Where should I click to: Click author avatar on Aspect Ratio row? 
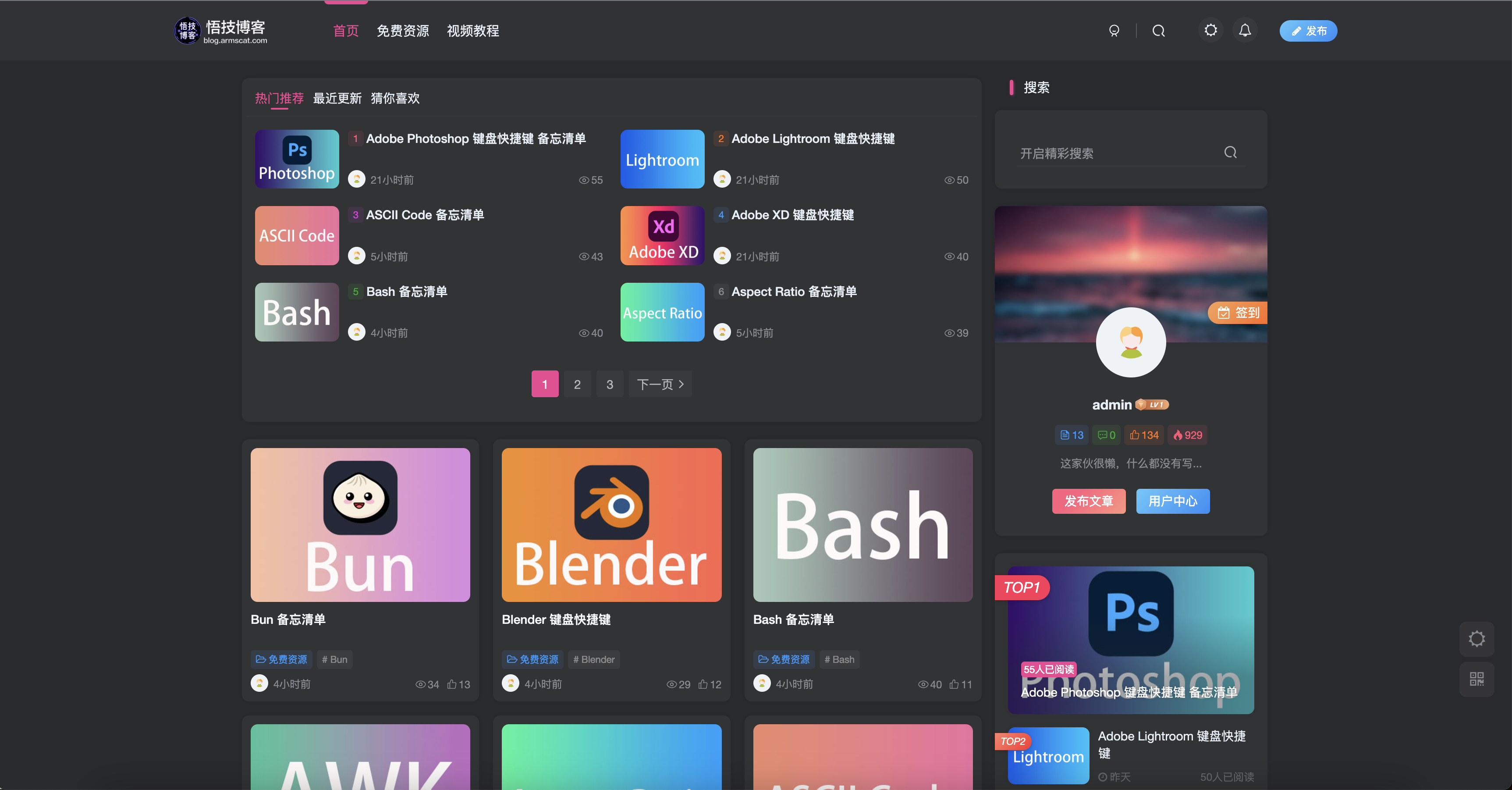point(722,332)
